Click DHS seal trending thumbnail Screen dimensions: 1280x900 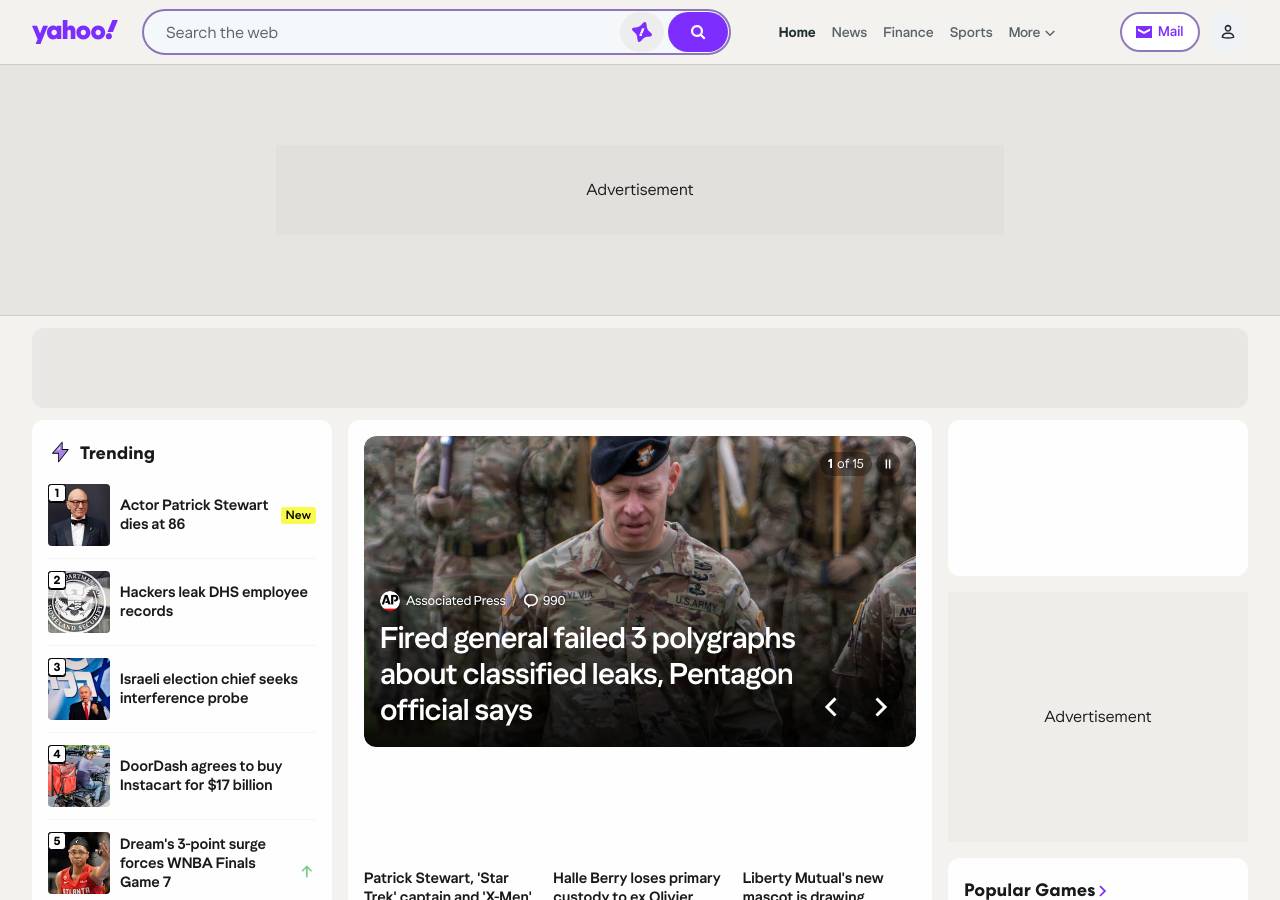79,602
